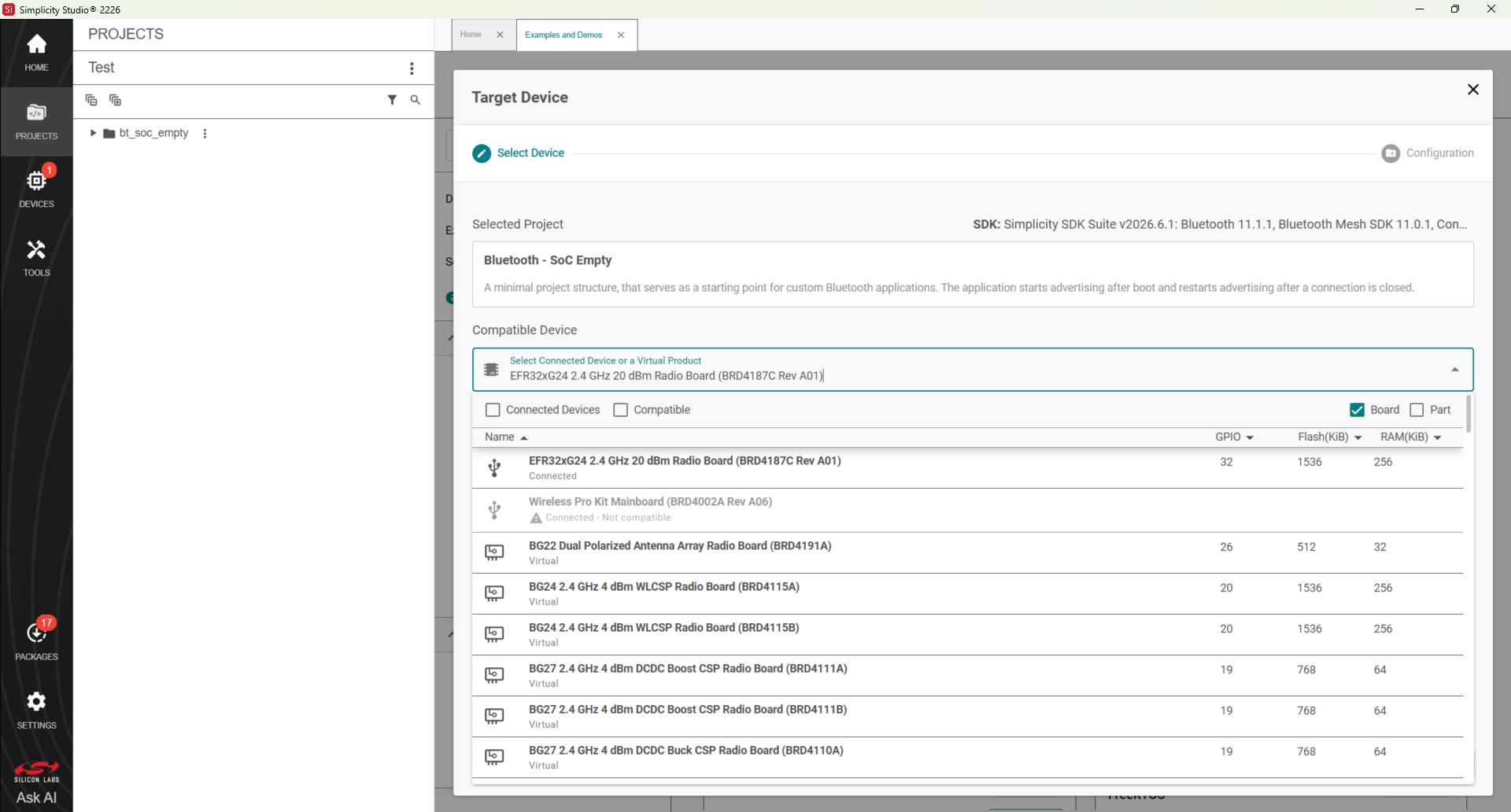Open the Home section in sidebar

pyautogui.click(x=36, y=53)
